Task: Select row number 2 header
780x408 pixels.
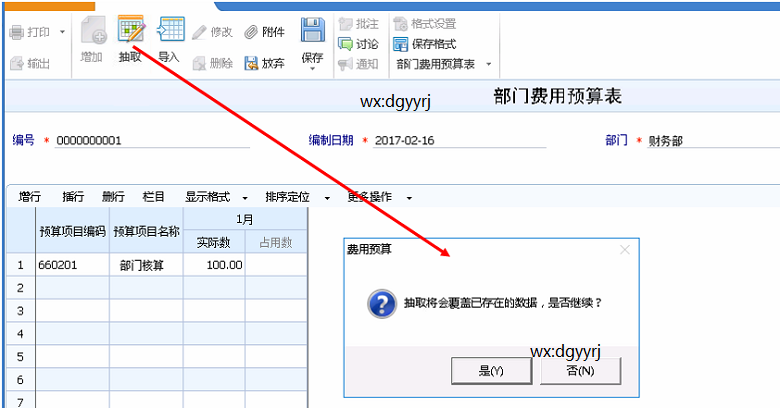Action: coord(20,288)
